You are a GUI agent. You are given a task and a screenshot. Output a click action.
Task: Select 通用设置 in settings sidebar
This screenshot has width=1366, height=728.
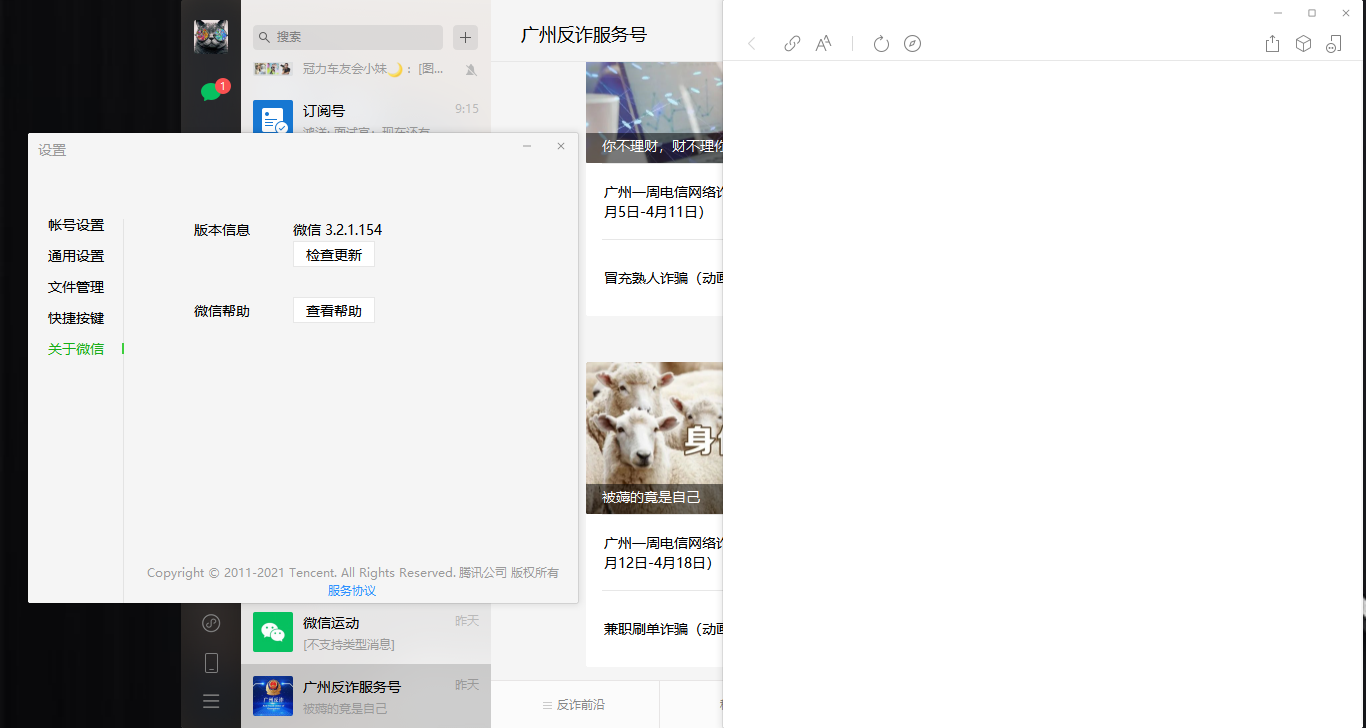[x=76, y=256]
